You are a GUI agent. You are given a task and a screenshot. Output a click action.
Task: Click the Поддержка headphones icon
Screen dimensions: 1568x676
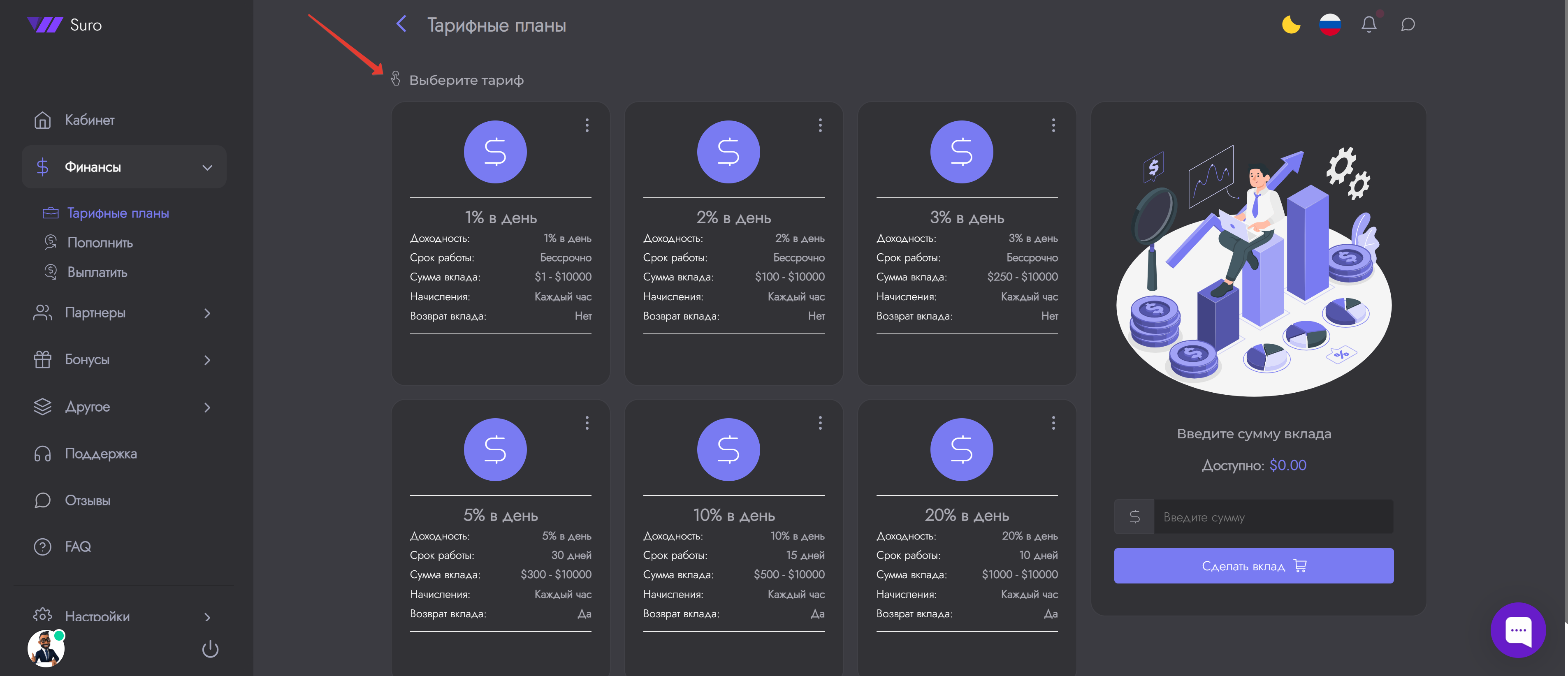[x=42, y=454]
